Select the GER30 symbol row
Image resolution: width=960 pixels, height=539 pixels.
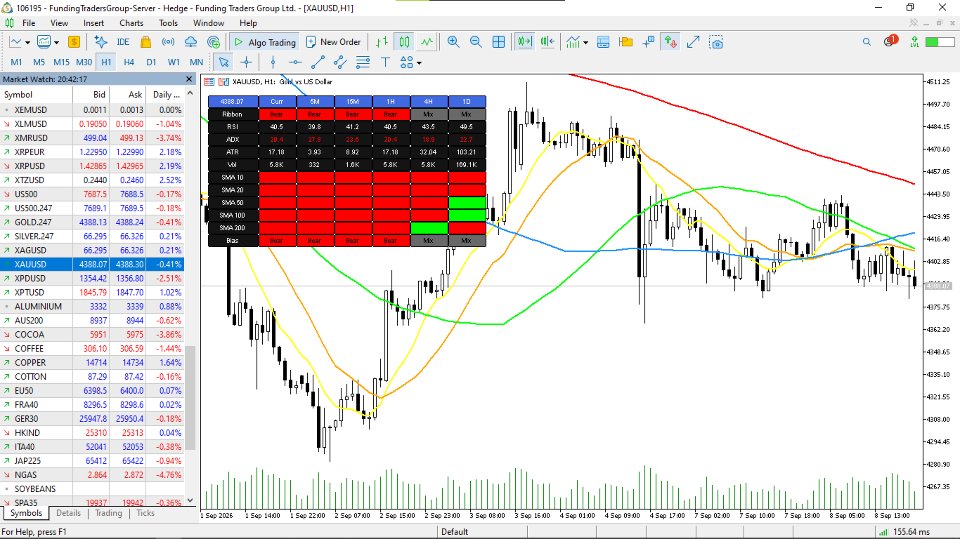92,419
